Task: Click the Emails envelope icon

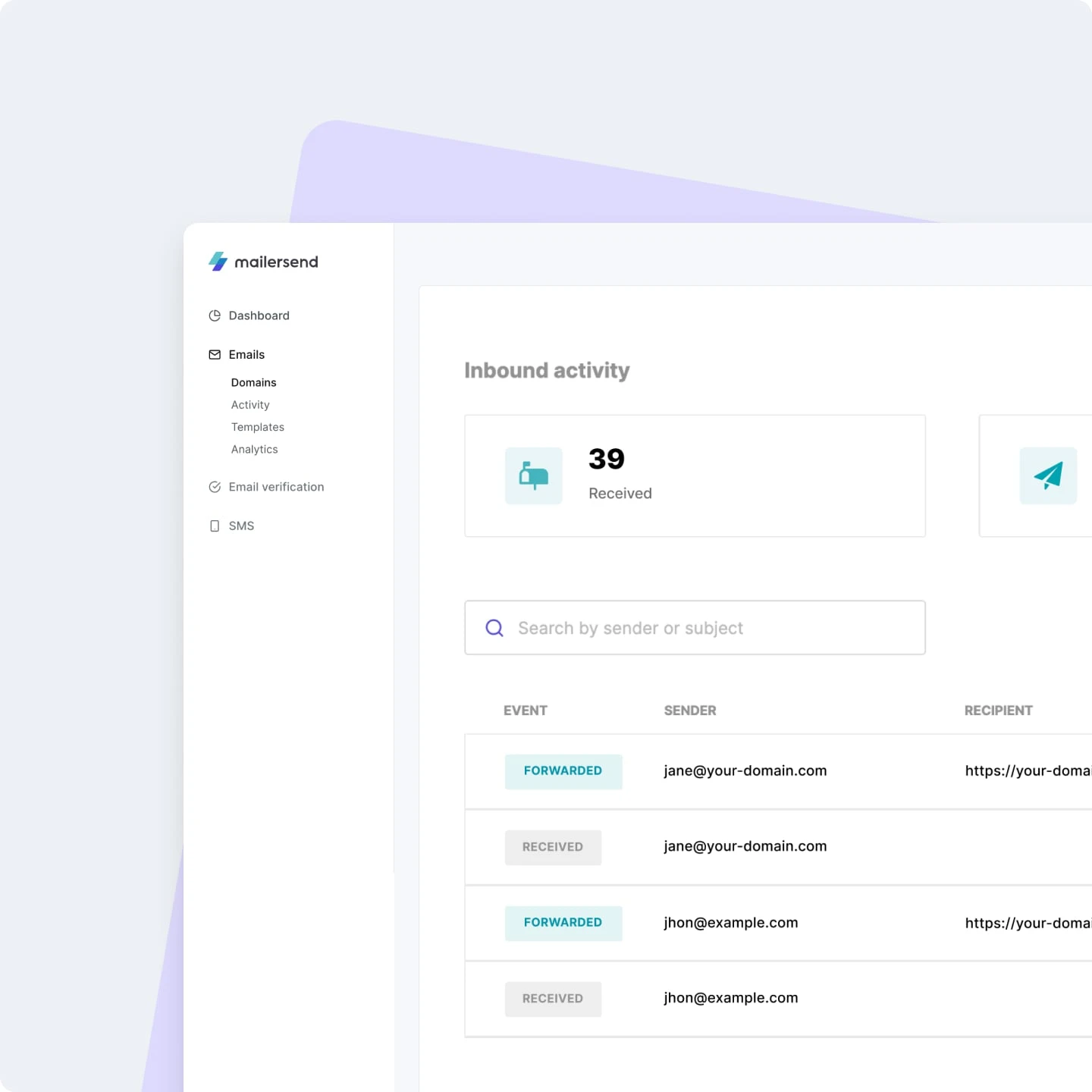Action: click(215, 354)
